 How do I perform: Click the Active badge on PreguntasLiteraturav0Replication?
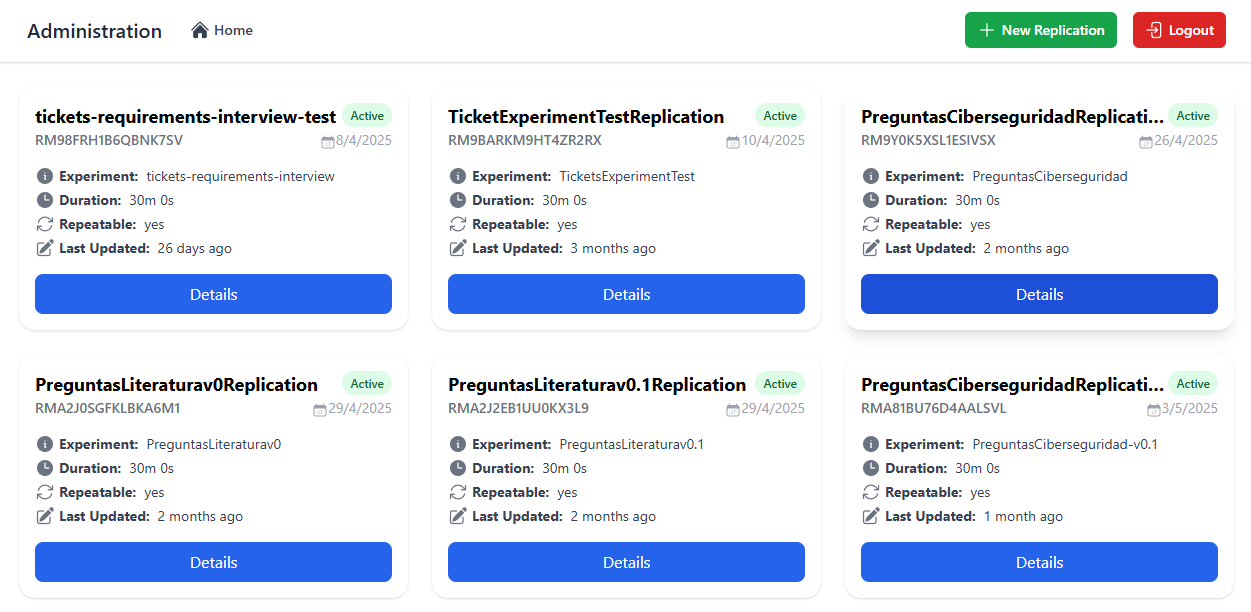point(367,383)
